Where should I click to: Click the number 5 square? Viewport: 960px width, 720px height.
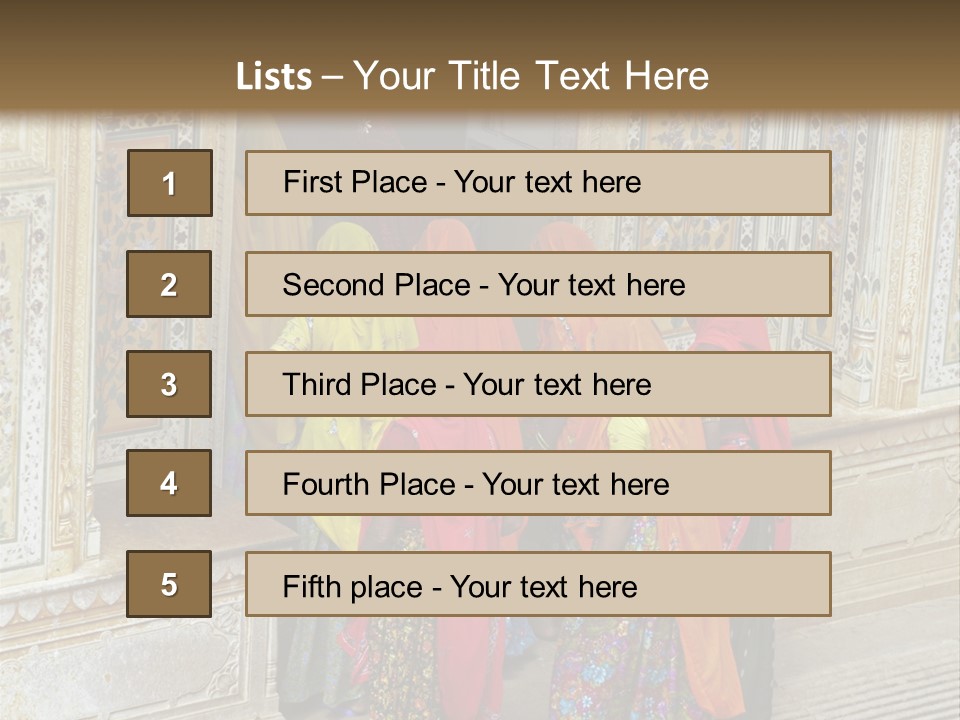[169, 584]
